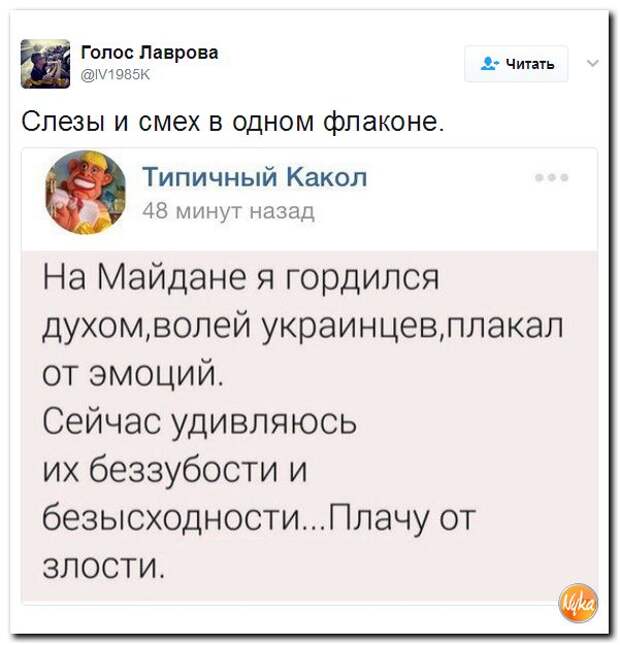Click the line духом,волей украинцев,плакал

click(x=303, y=326)
